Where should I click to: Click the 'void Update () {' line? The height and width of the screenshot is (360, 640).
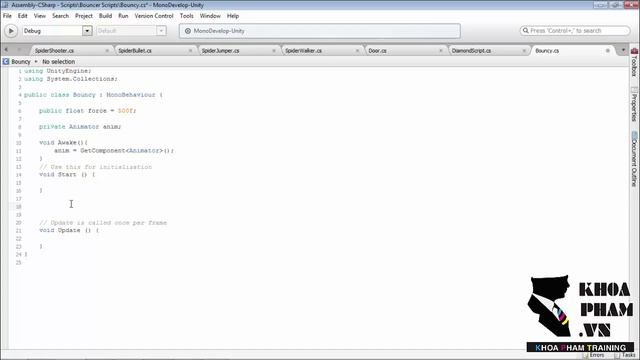coord(69,230)
